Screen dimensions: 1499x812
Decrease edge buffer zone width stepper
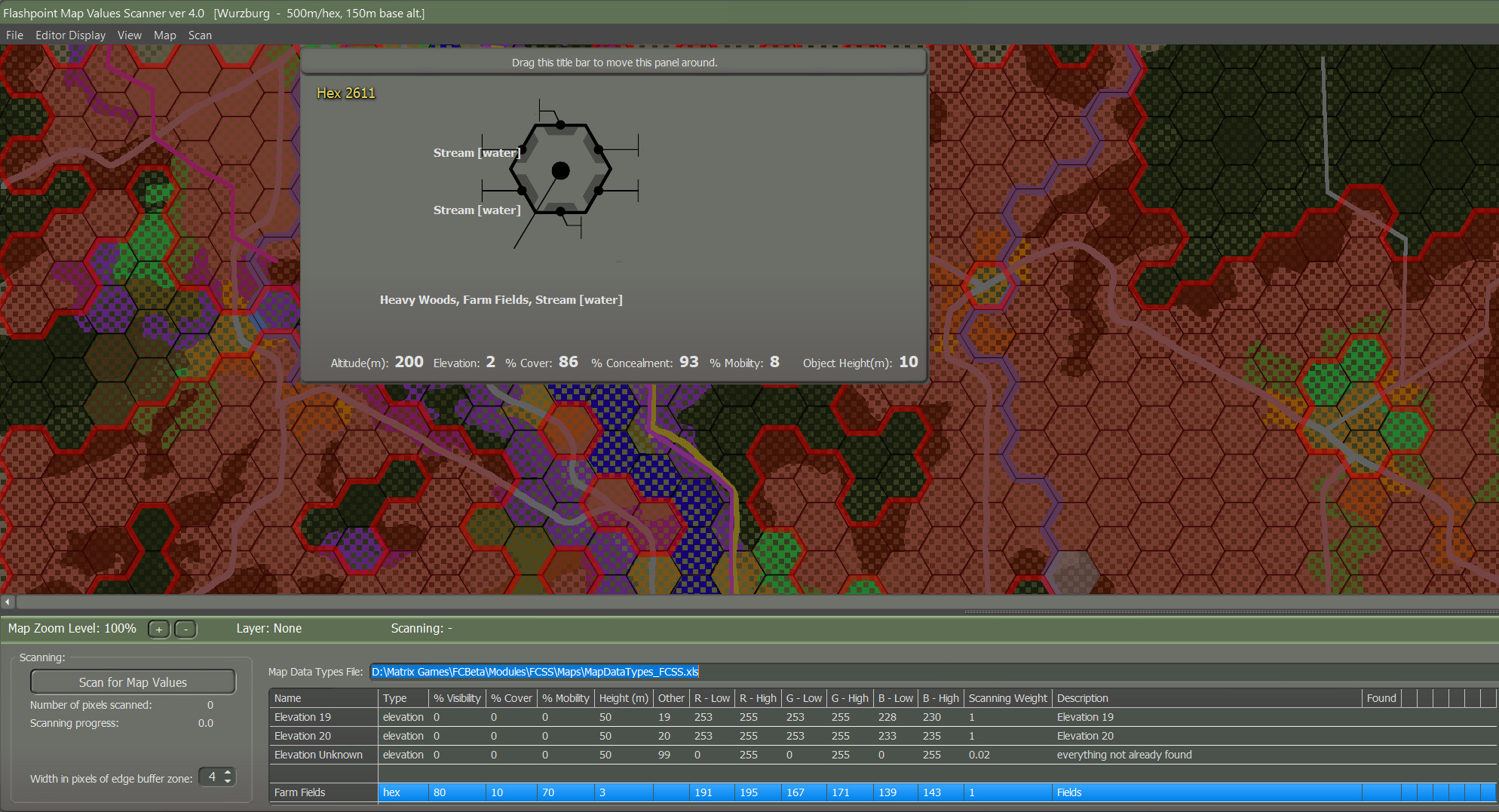[x=228, y=781]
